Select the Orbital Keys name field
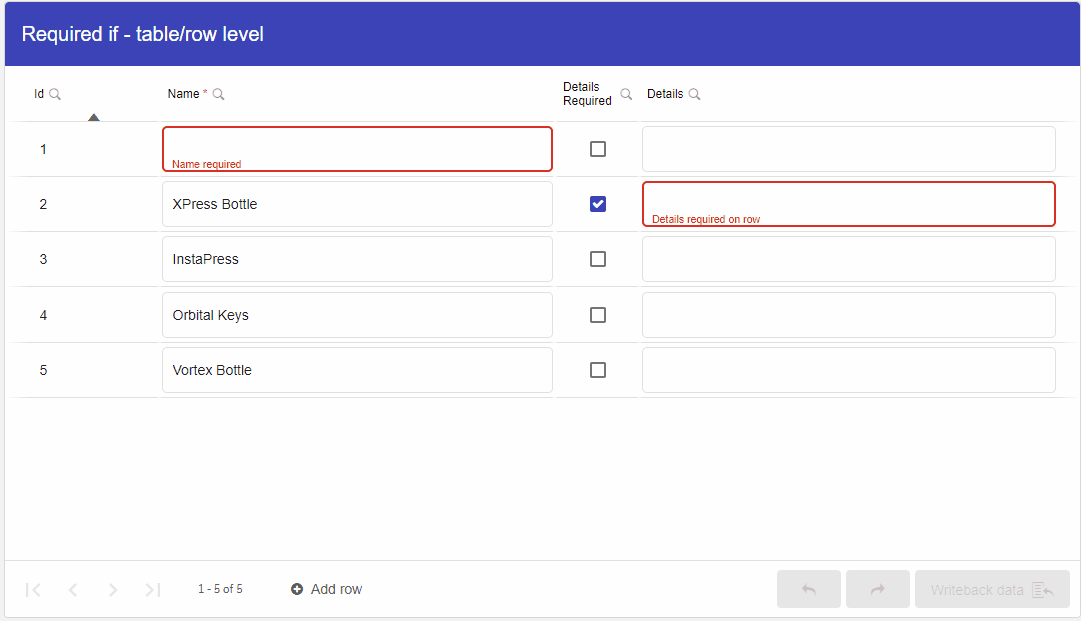The width and height of the screenshot is (1081, 621). click(x=357, y=315)
